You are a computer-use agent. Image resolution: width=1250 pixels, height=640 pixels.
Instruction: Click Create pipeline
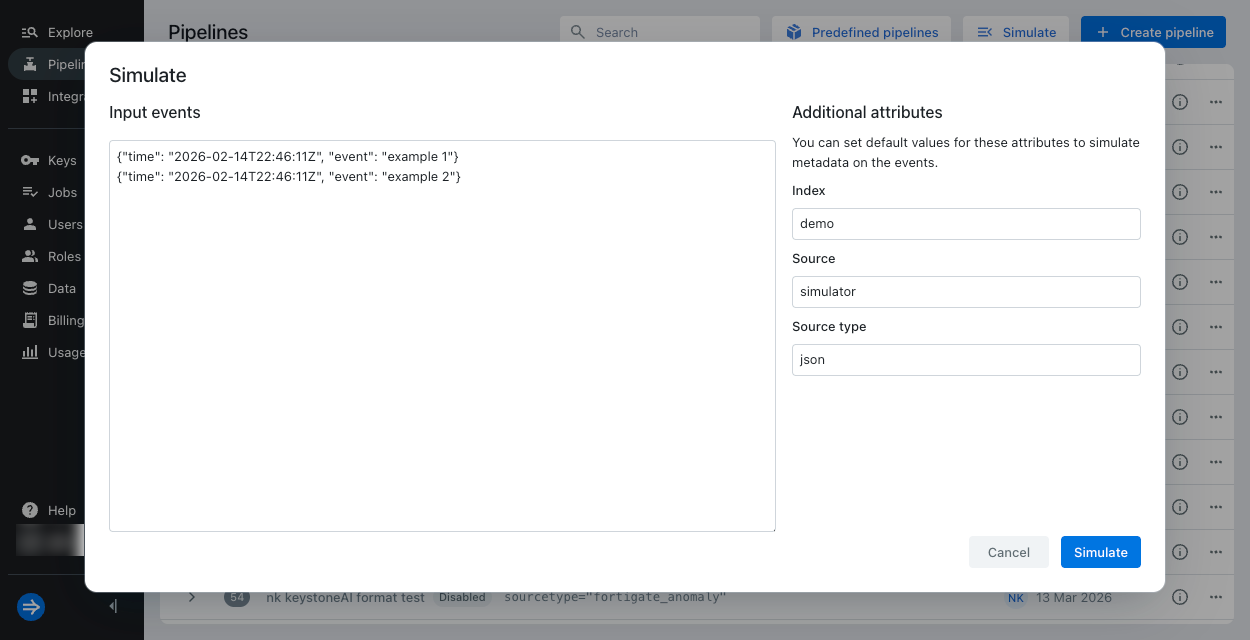1153,31
